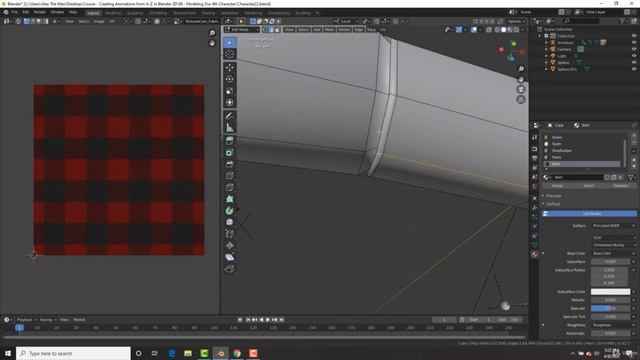Click the material Select button
Screen dimensions: 640x360
[x=589, y=186]
